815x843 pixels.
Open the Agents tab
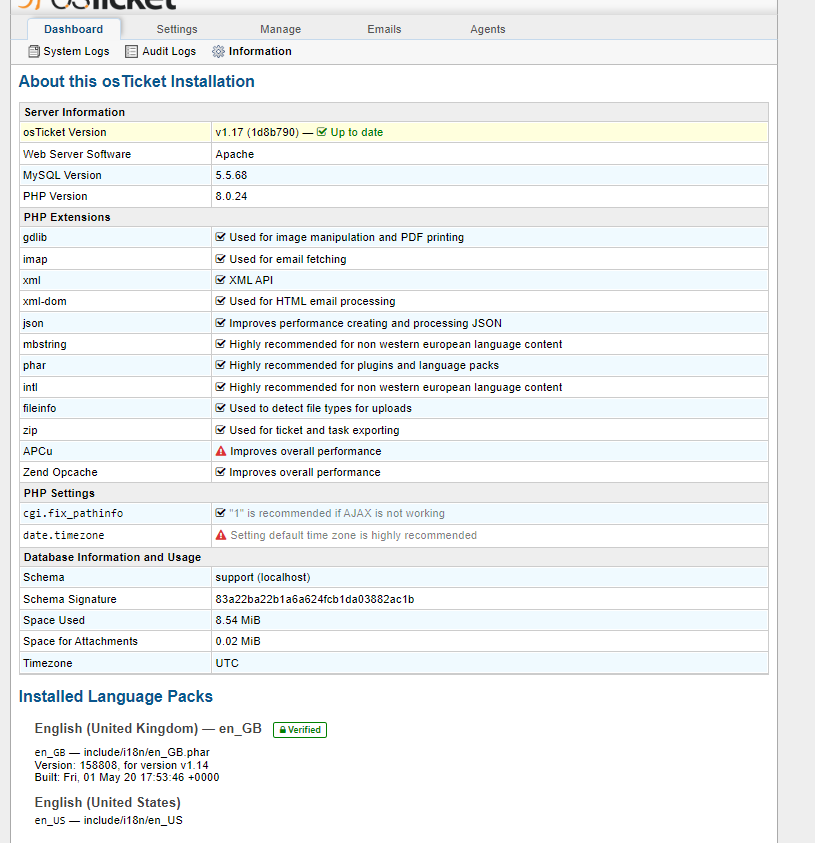[488, 29]
